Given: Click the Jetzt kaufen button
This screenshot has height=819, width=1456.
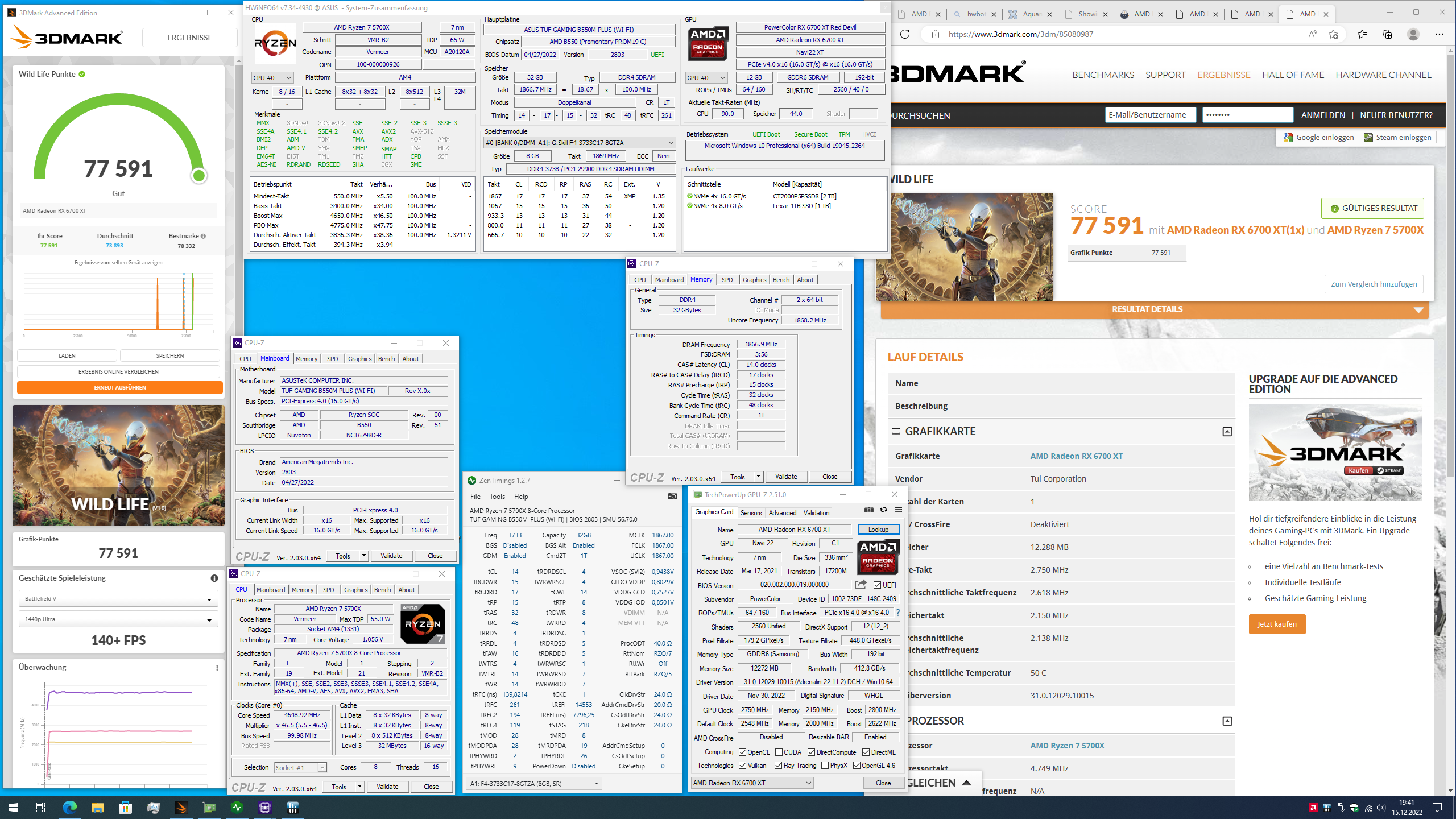Looking at the screenshot, I should (x=1277, y=624).
